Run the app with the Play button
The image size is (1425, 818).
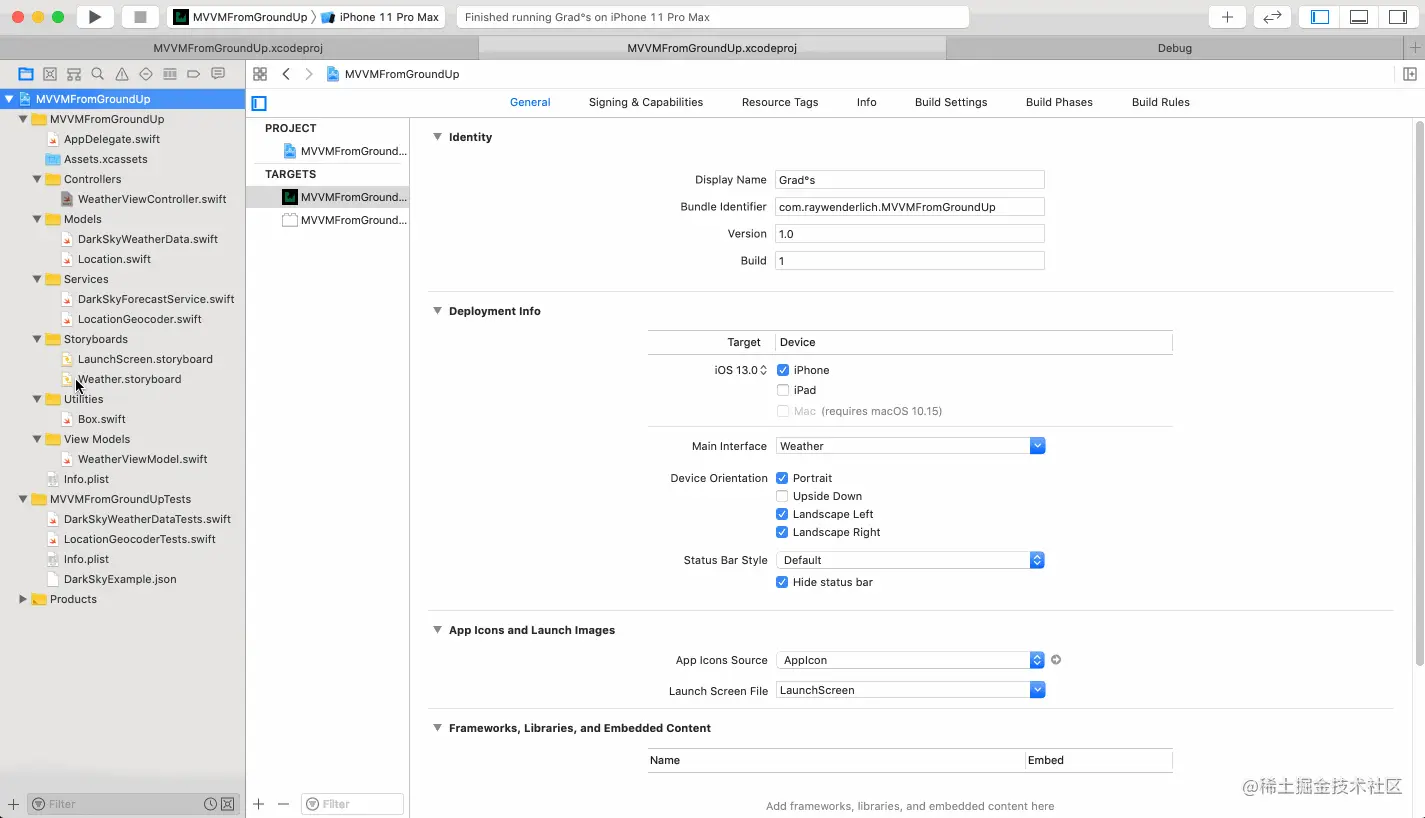pyautogui.click(x=95, y=17)
